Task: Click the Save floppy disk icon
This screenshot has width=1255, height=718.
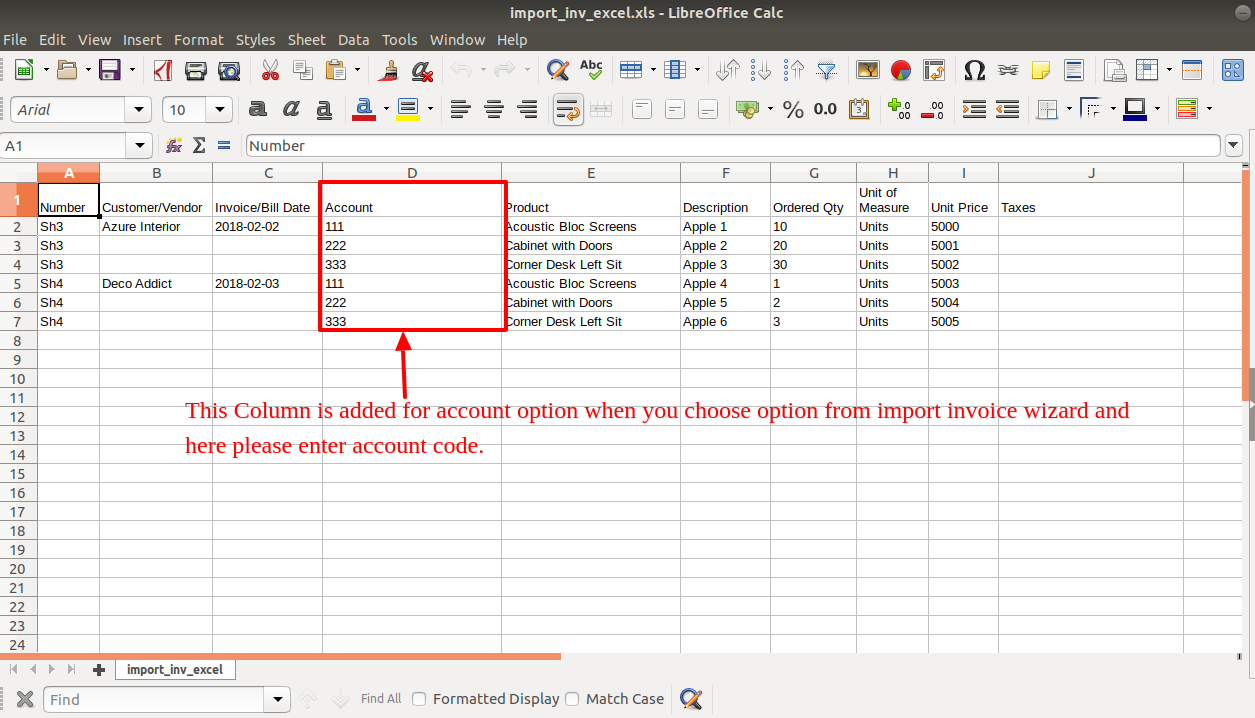Action: [110, 70]
